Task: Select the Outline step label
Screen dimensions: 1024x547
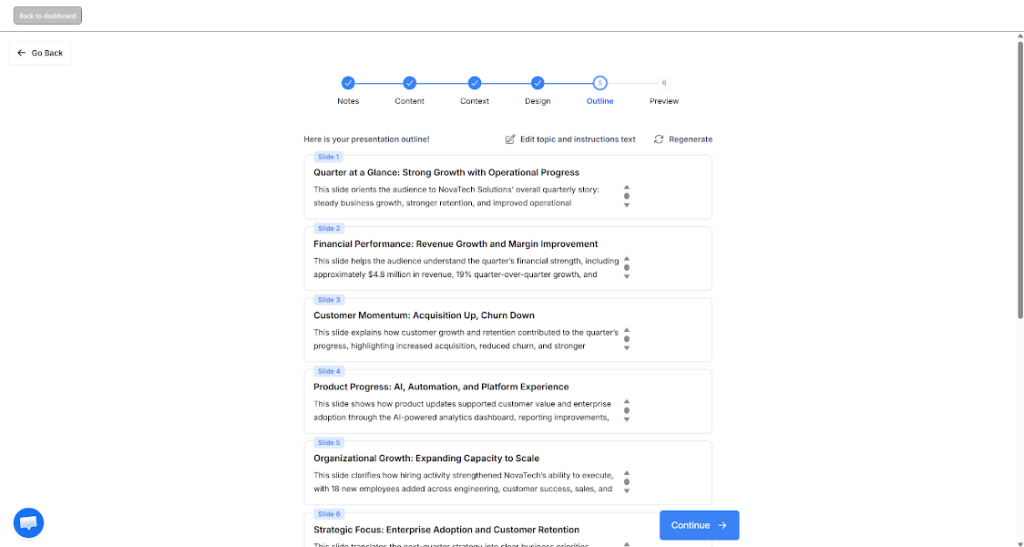Action: point(600,101)
